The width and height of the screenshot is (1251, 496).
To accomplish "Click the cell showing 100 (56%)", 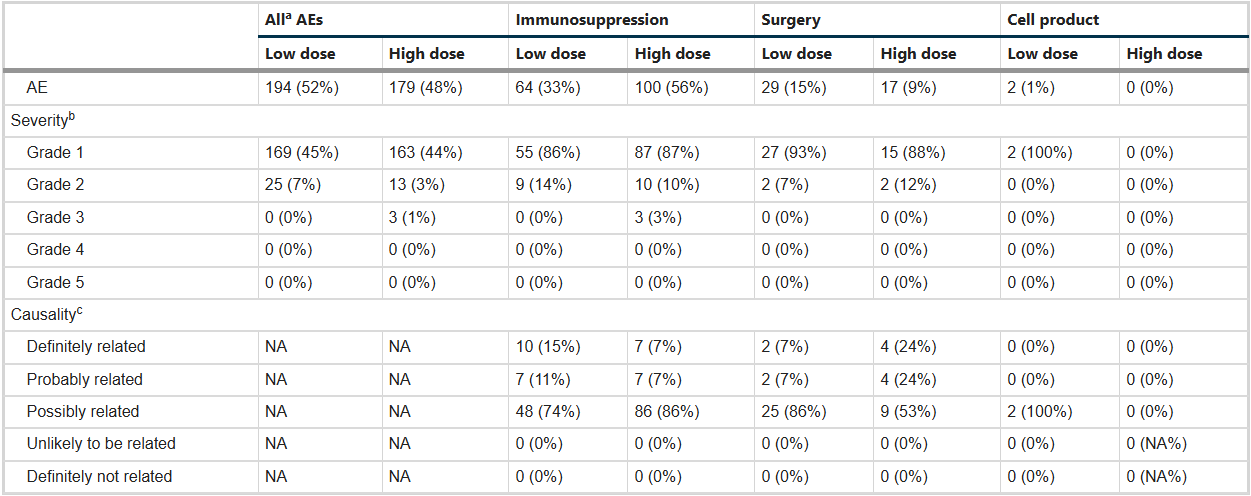I will pos(672,88).
